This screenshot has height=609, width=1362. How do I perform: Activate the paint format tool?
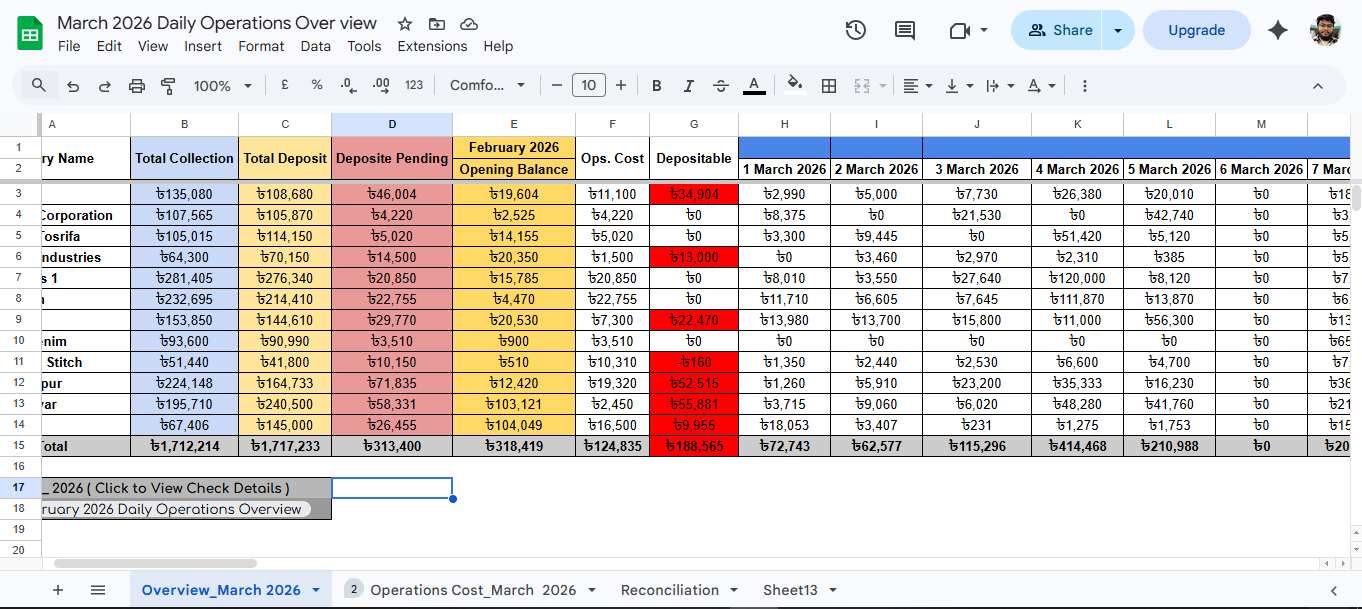[x=168, y=86]
